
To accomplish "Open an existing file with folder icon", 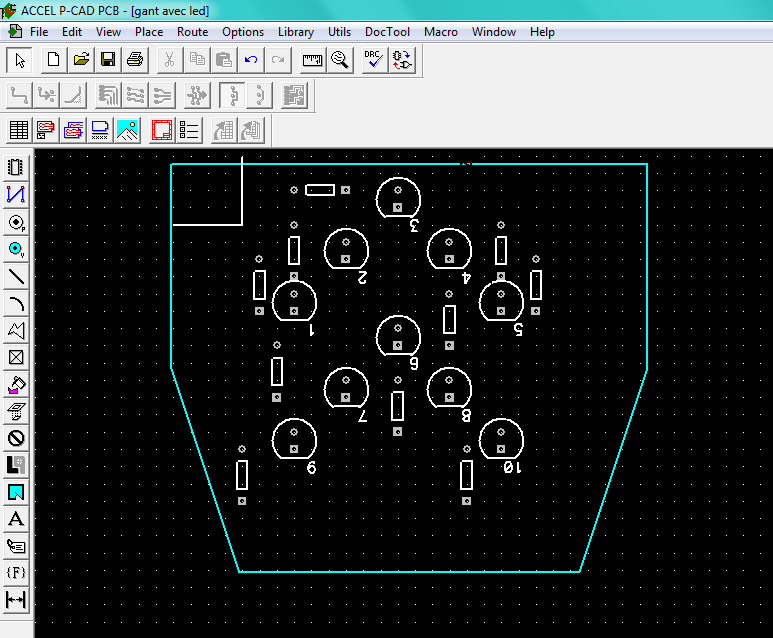I will click(x=81, y=60).
